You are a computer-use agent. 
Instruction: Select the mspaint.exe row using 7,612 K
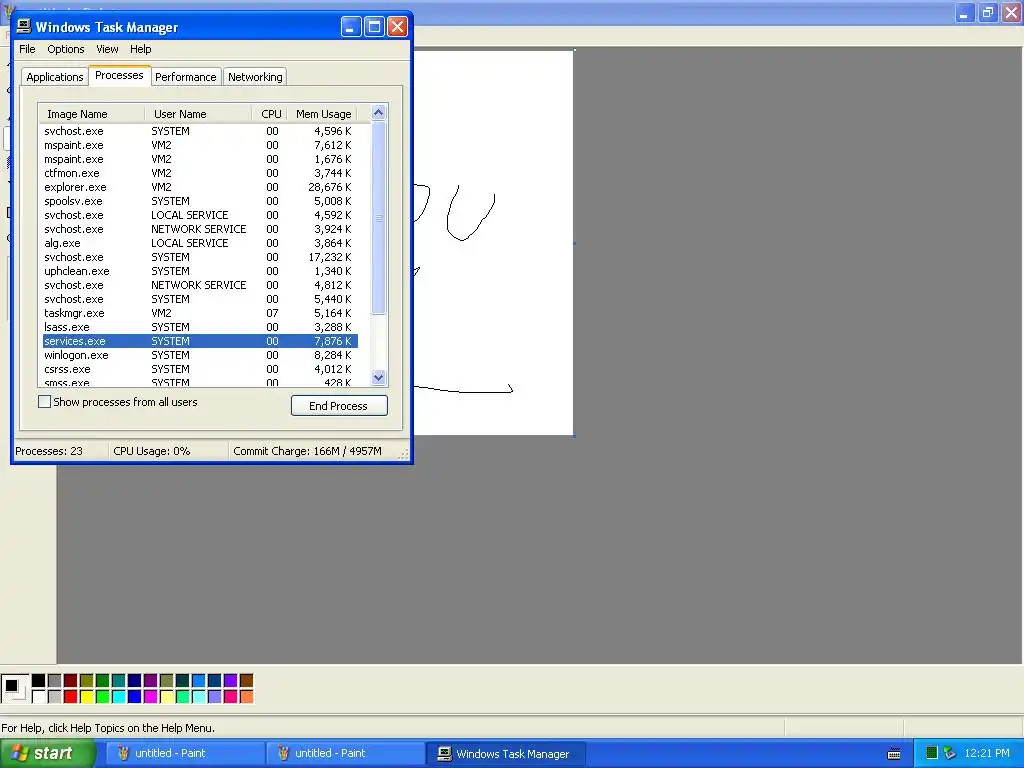pos(200,145)
